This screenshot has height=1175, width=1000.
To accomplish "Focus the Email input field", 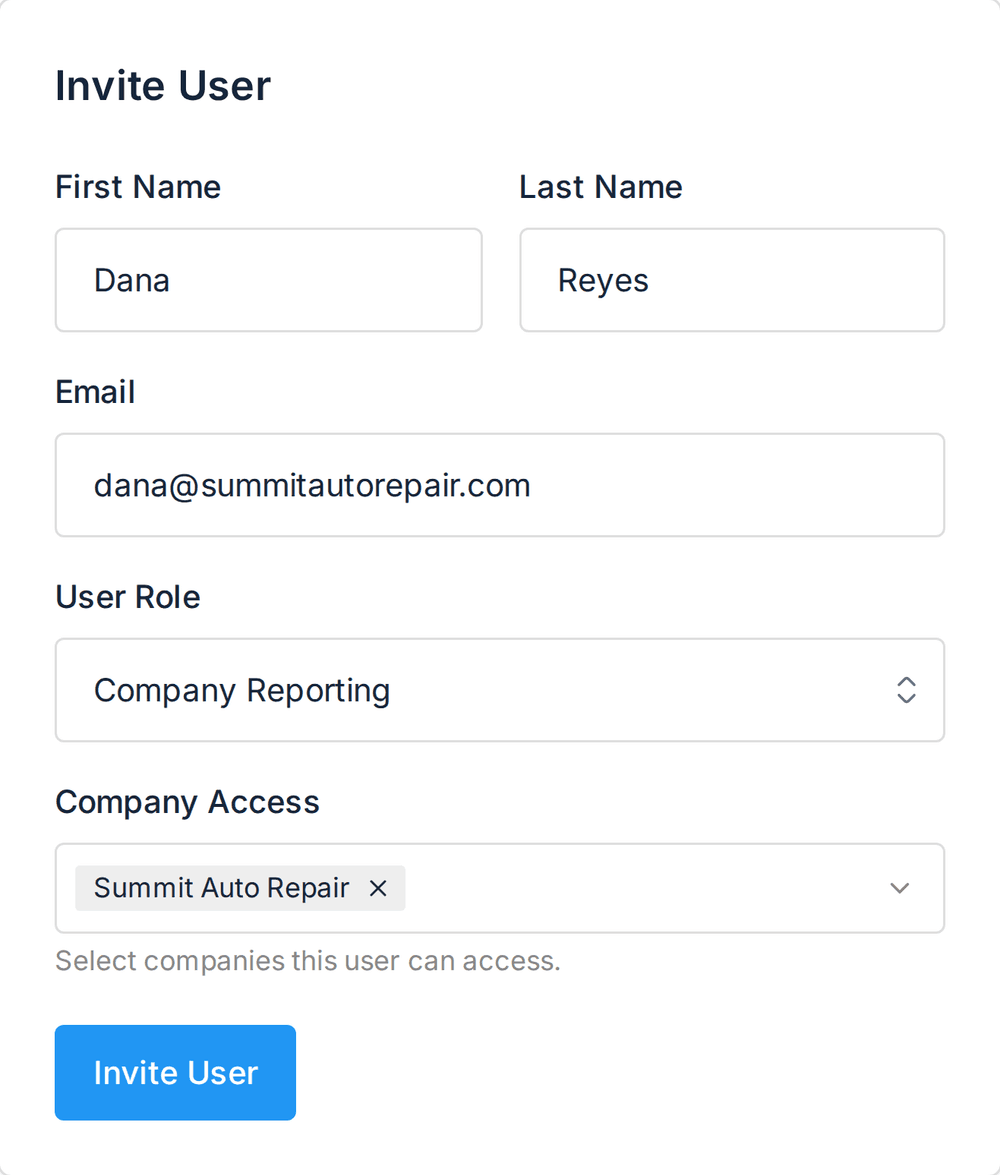I will point(500,485).
